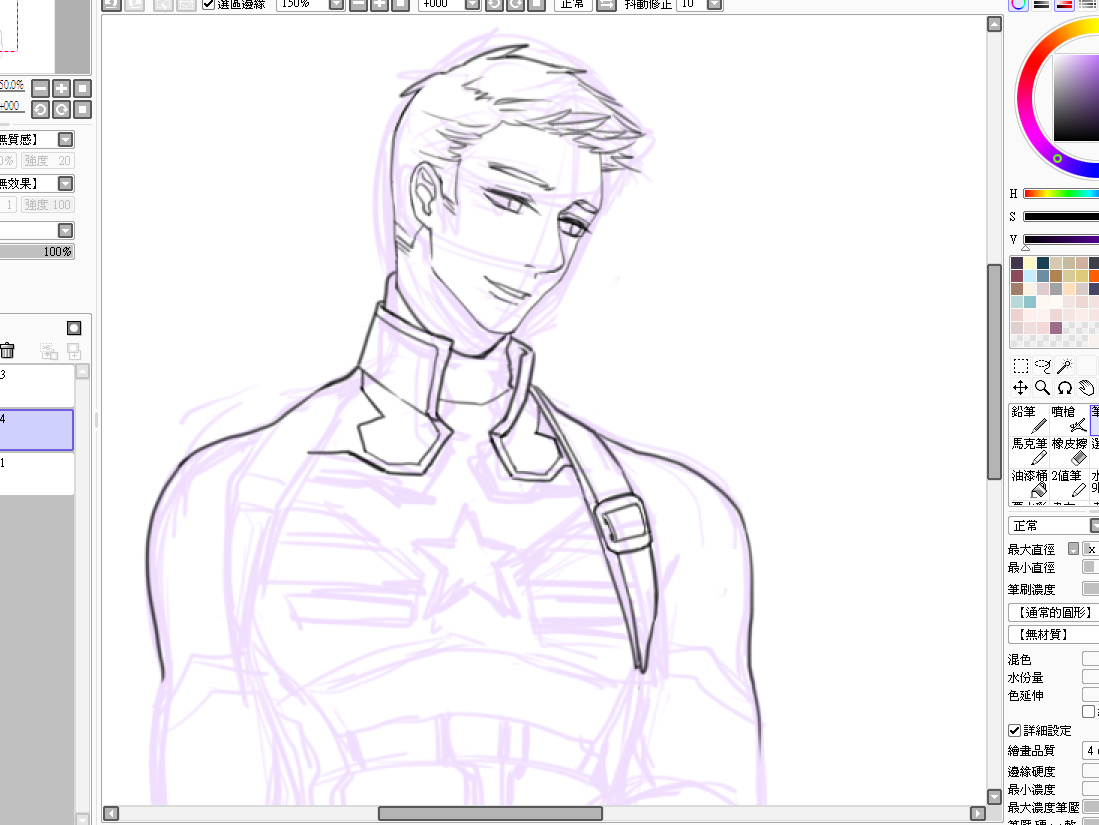Rotate canvas clockwise in navigator
1099x825 pixels.
click(62, 109)
